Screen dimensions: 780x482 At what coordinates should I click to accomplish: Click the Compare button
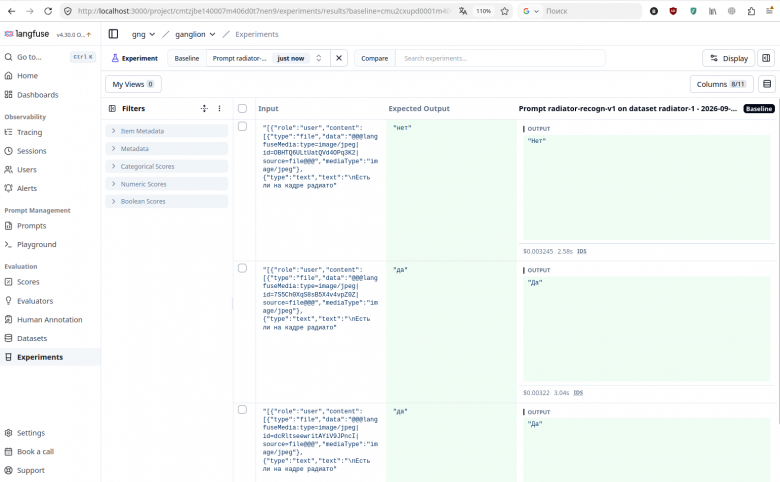(x=375, y=58)
